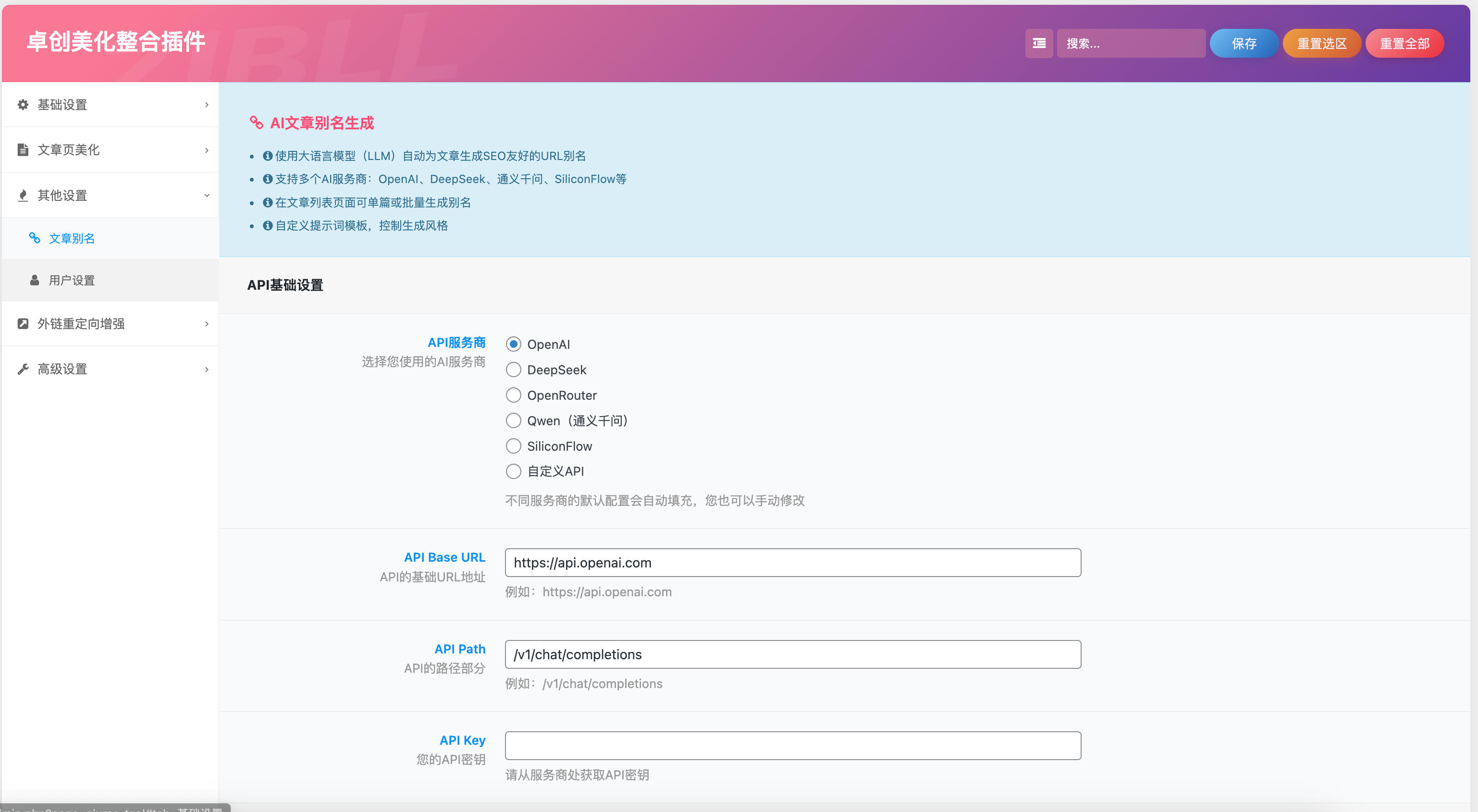Open the 文章别名 submenu item
The width and height of the screenshot is (1478, 812).
point(110,238)
